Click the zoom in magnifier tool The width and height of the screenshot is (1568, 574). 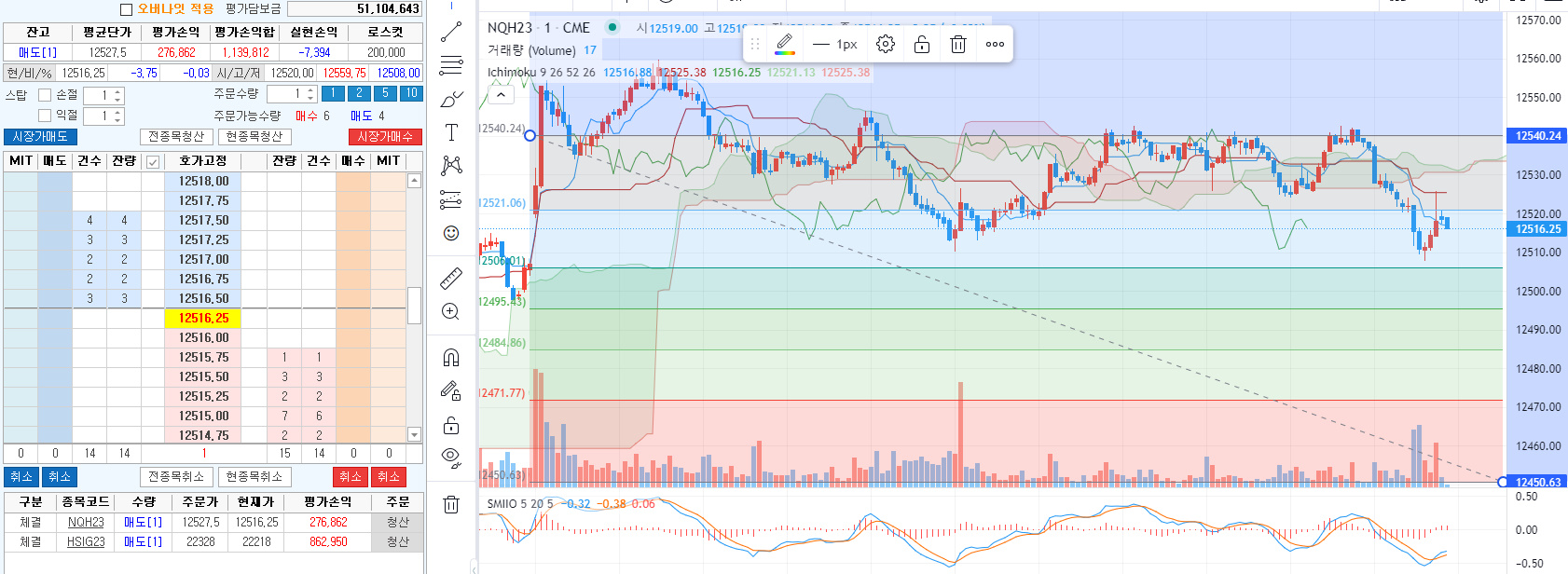tap(451, 311)
